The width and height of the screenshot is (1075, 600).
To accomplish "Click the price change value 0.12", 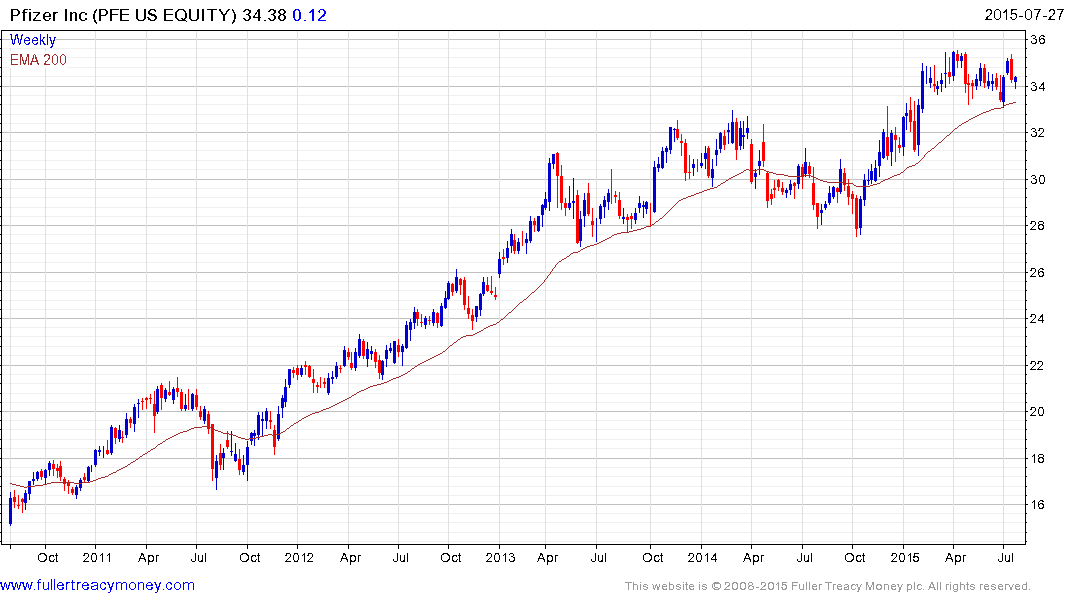I will click(309, 15).
